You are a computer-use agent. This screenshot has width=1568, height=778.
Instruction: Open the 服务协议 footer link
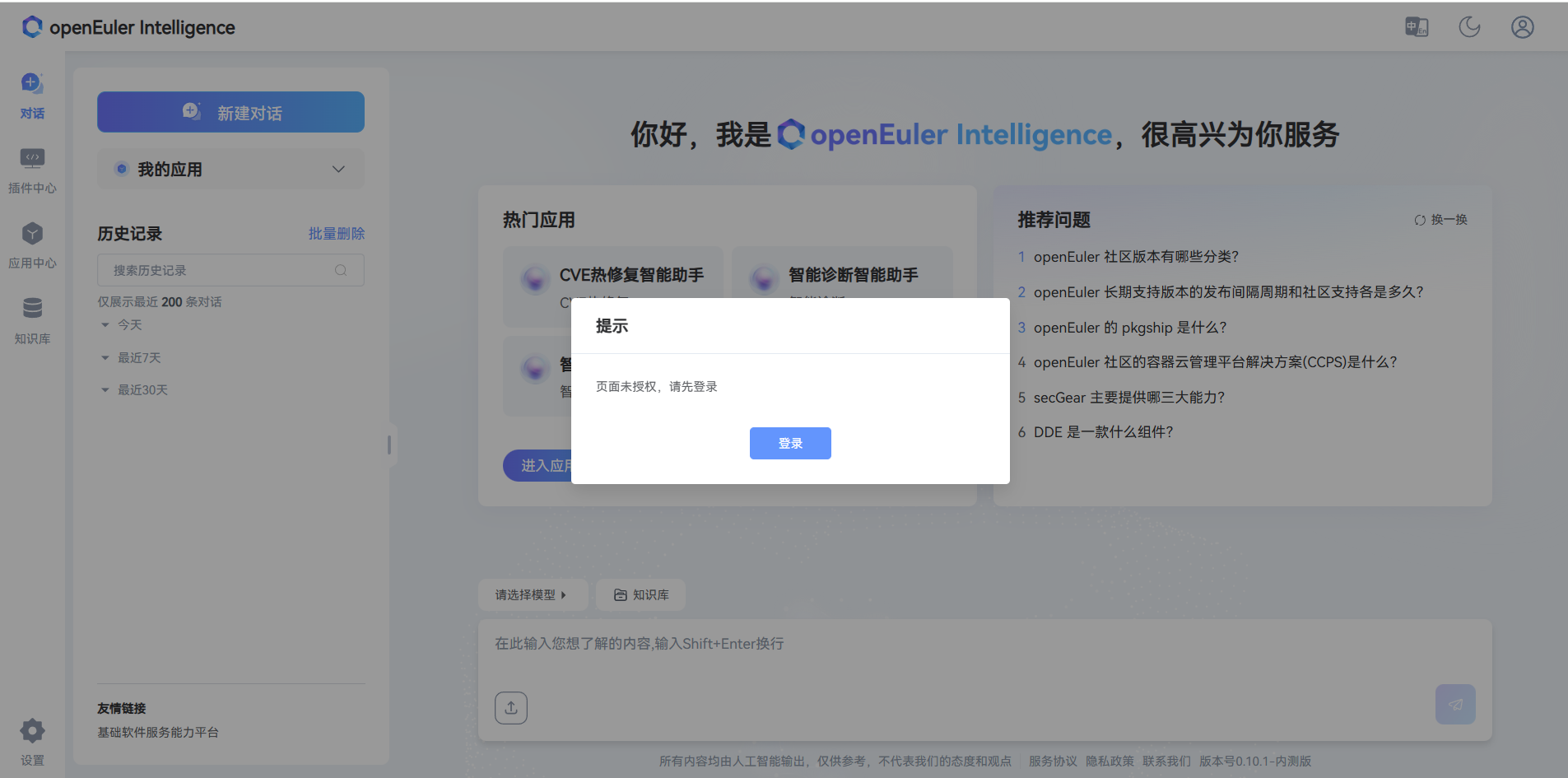click(x=1053, y=762)
